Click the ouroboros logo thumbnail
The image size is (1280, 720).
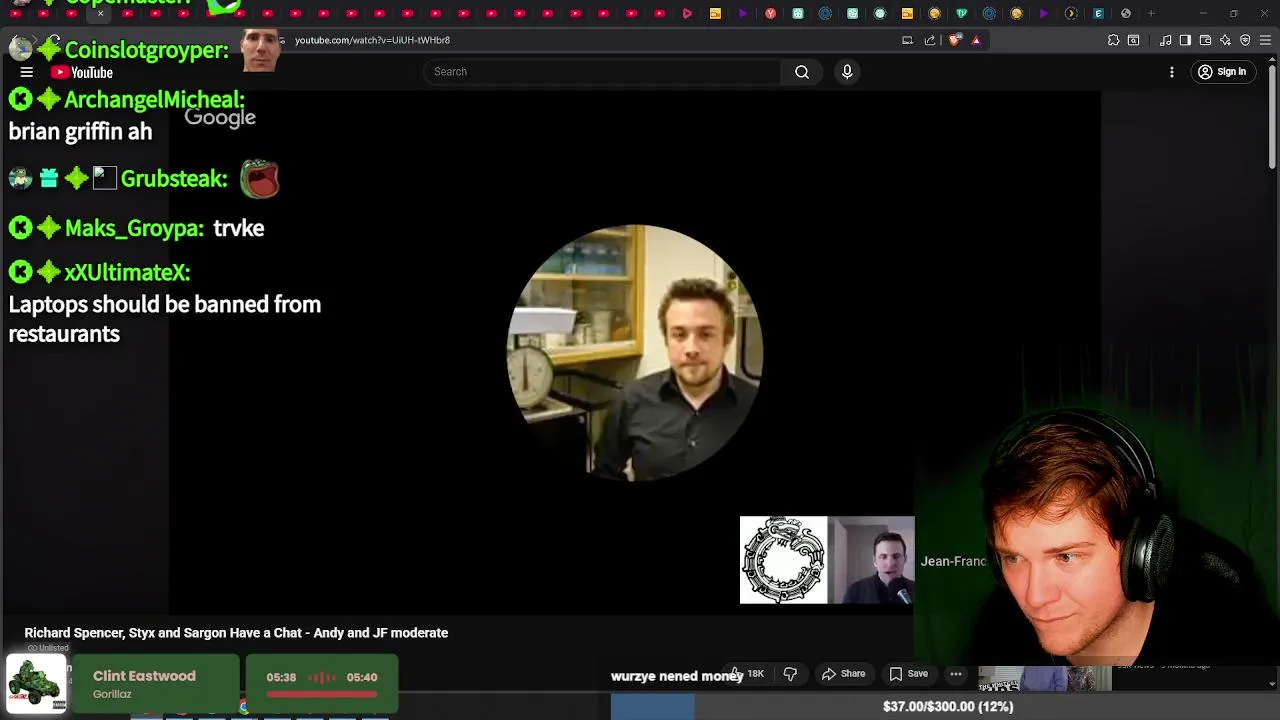783,560
